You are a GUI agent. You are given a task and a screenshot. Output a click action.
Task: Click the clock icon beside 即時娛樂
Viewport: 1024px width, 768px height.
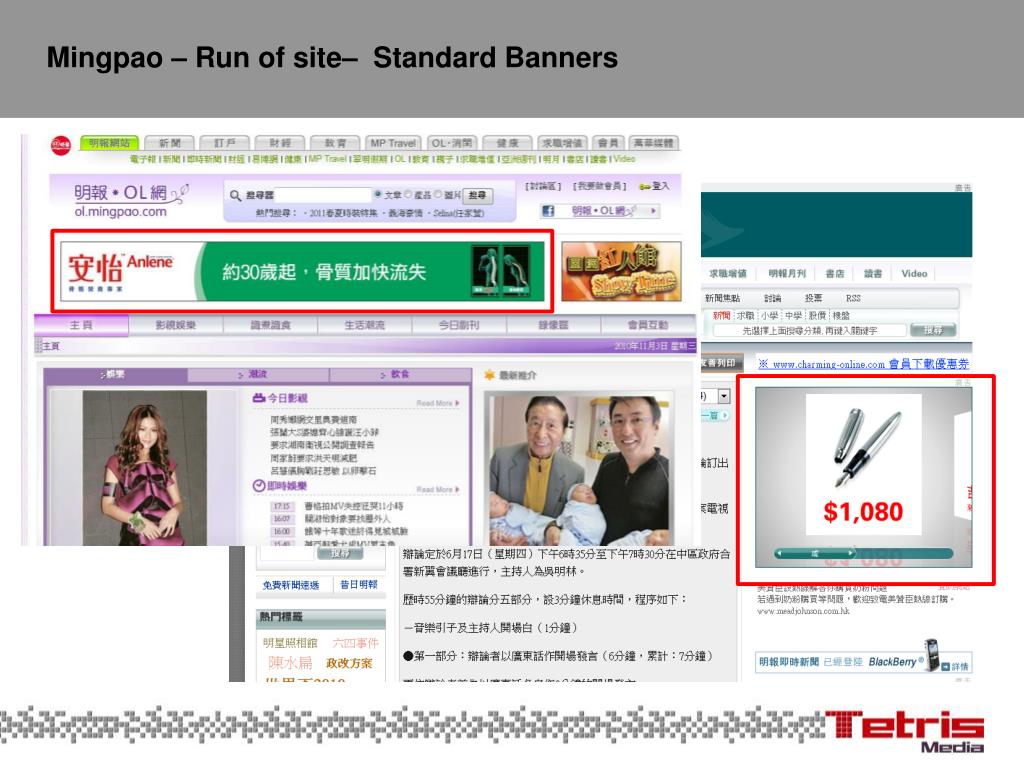click(x=259, y=485)
